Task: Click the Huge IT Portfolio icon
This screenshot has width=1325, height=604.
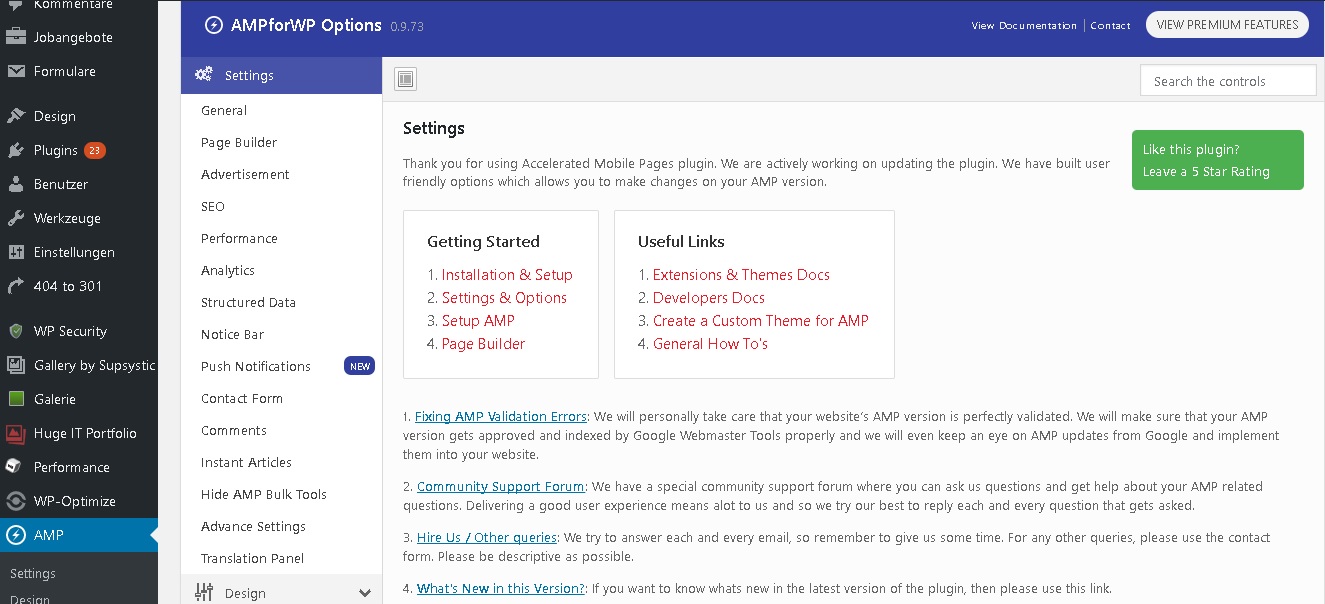Action: point(16,433)
